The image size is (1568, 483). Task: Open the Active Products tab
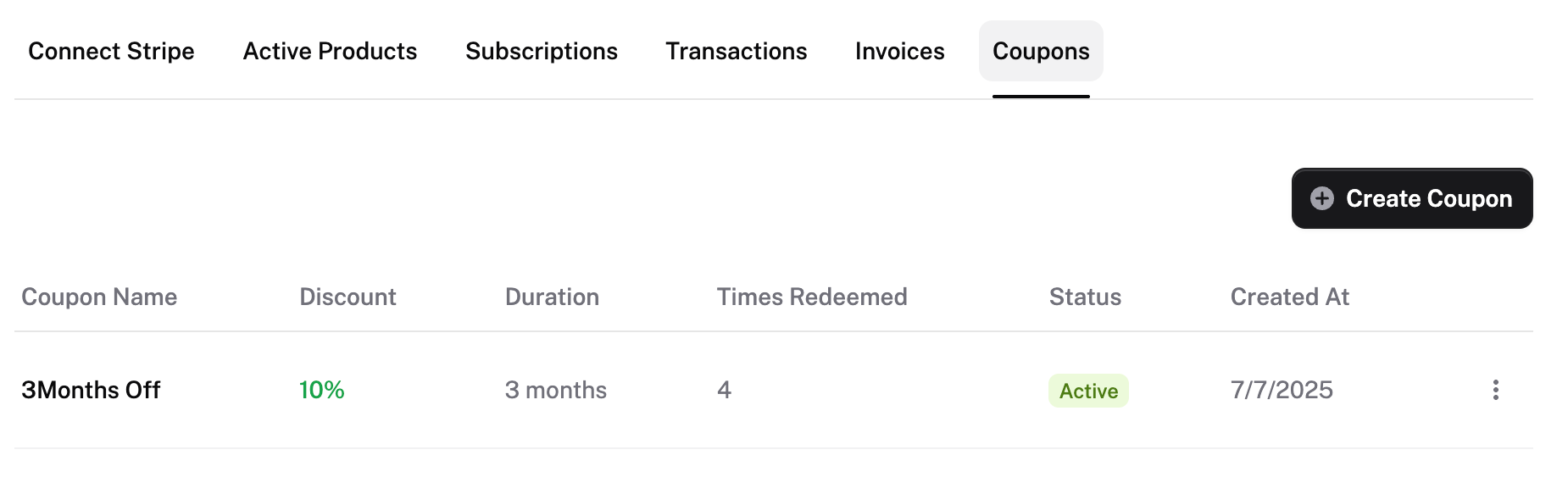330,52
